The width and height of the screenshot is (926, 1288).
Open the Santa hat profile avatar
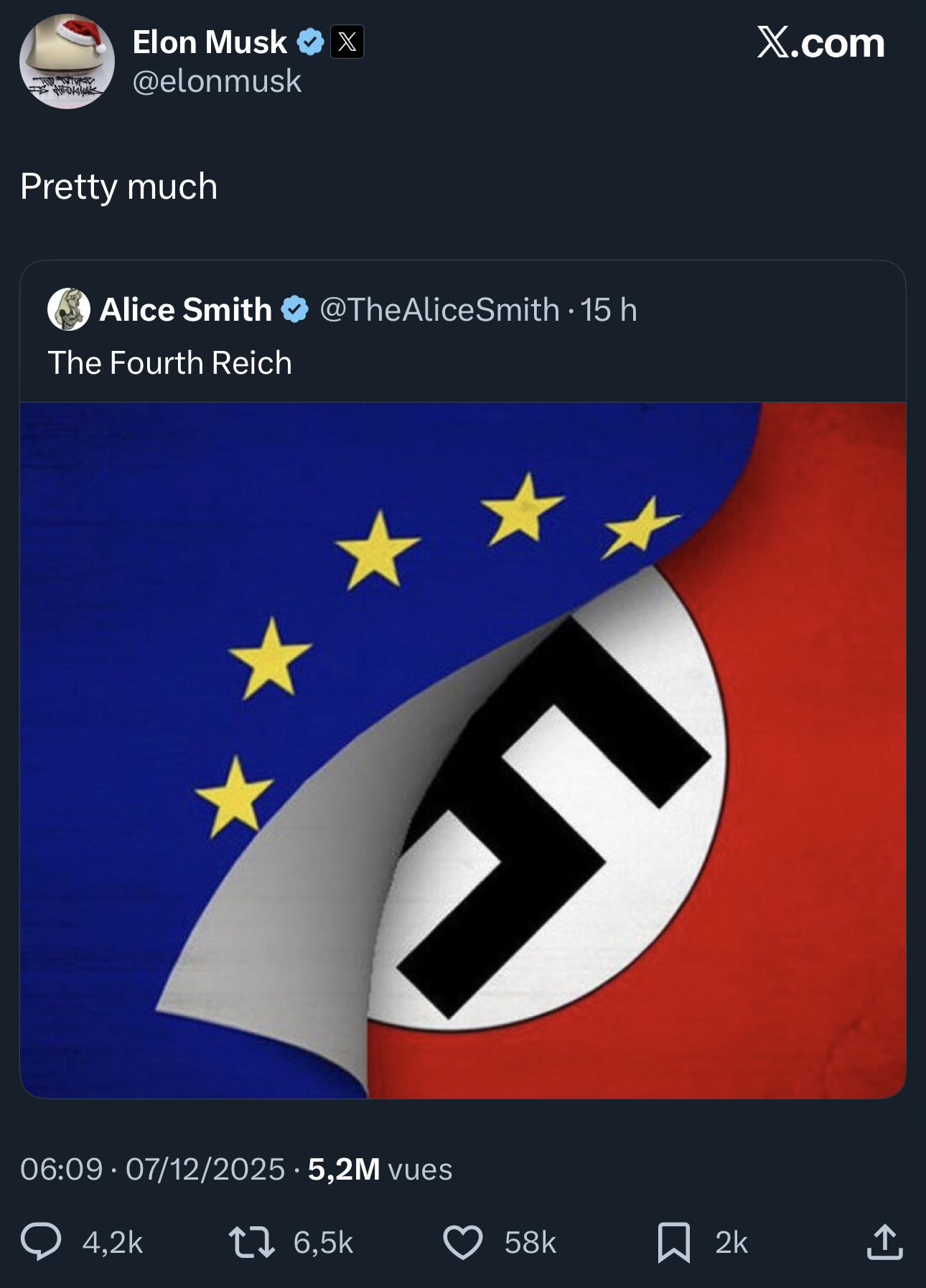[67, 62]
